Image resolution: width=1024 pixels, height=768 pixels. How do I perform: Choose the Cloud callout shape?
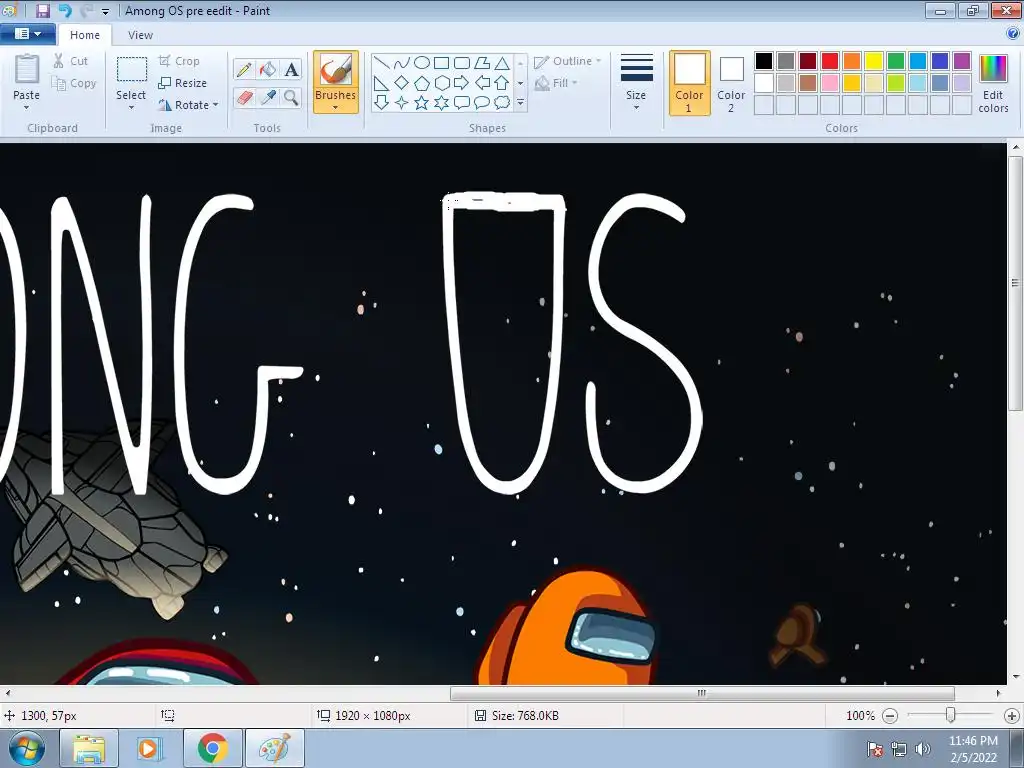click(502, 103)
